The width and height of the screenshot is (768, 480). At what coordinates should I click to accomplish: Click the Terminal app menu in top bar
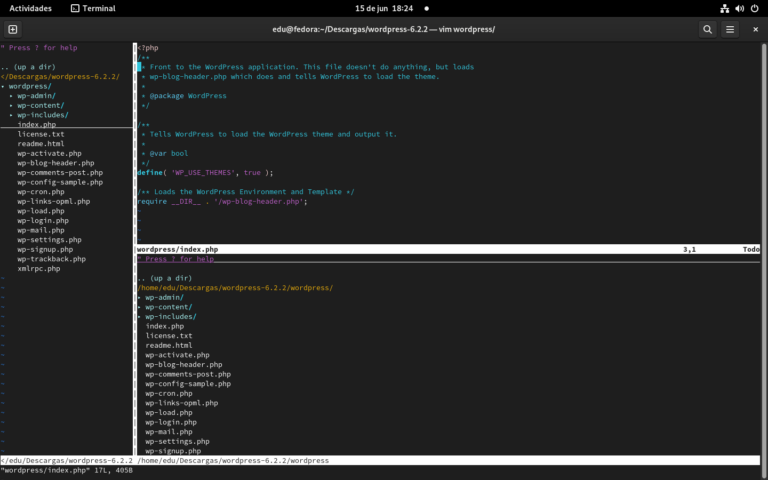93,8
